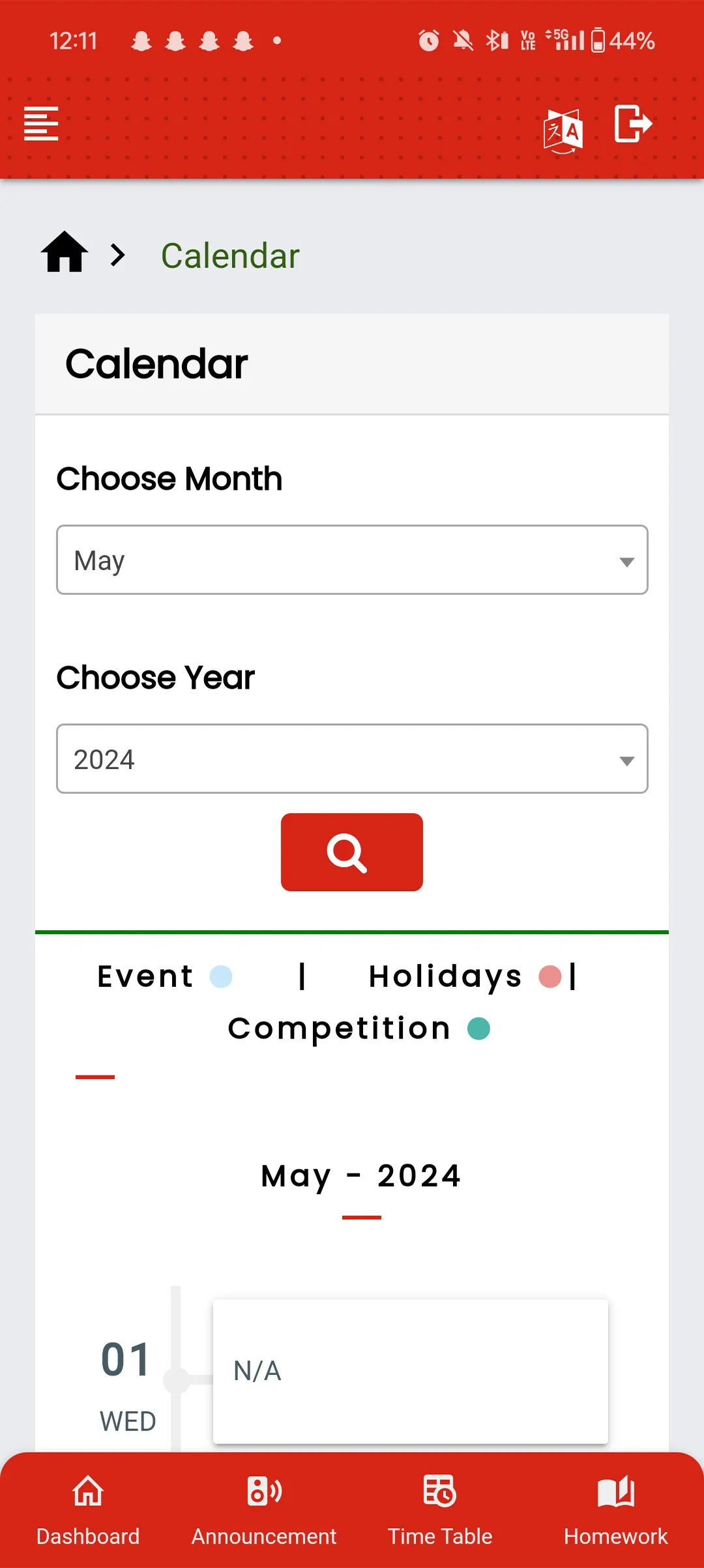Click the Calendar breadcrumb link
This screenshot has height=1568, width=704.
click(x=230, y=256)
